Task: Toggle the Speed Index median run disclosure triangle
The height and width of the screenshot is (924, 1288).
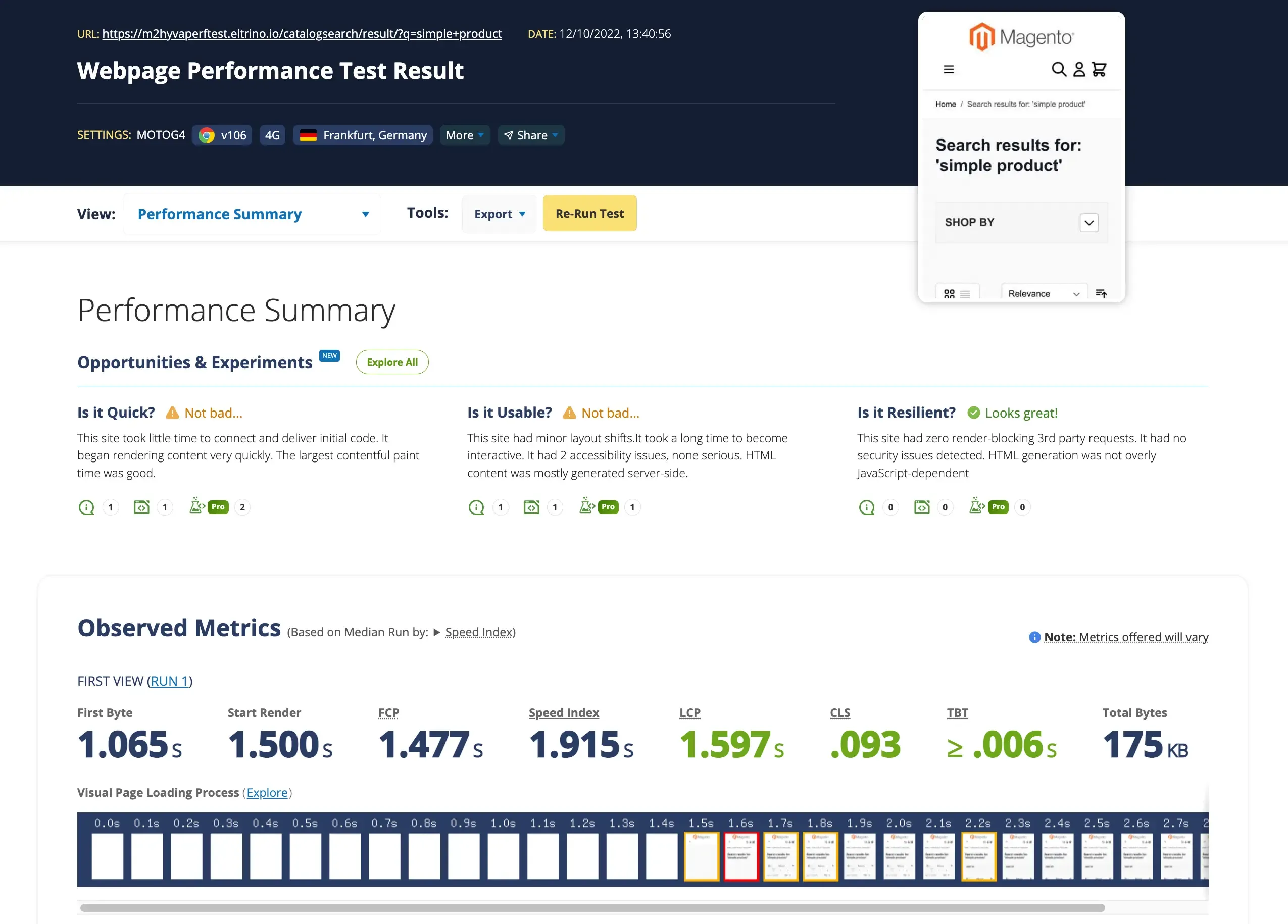Action: [x=436, y=632]
